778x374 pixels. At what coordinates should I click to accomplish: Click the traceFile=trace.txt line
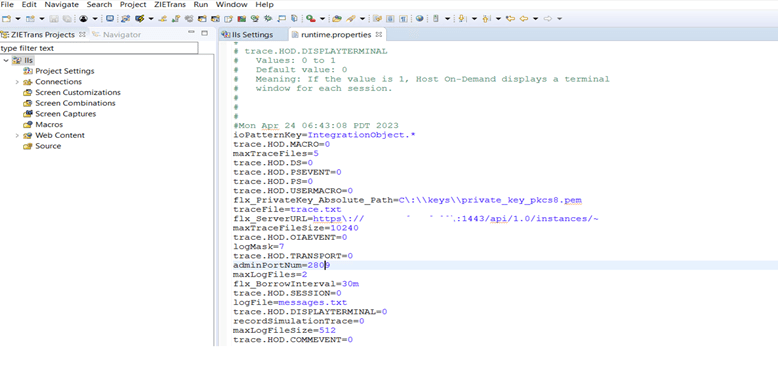point(287,209)
